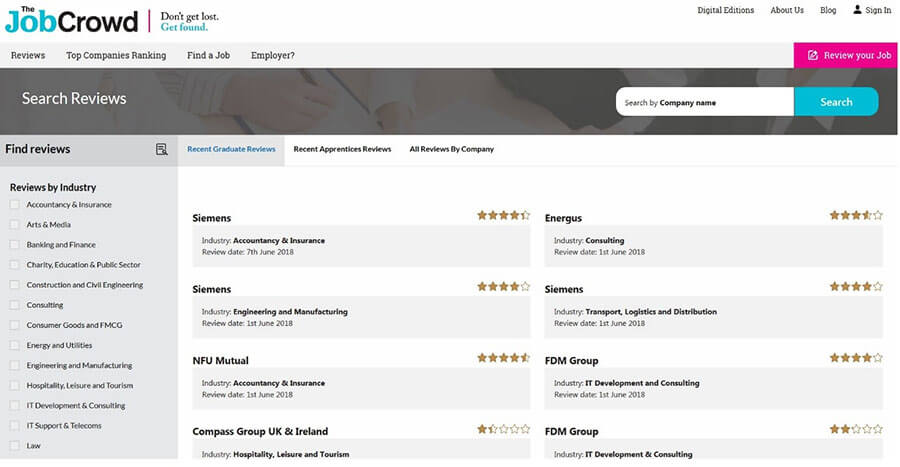Click the Search by Company name field
Viewport: 900px width, 467px height.
704,102
